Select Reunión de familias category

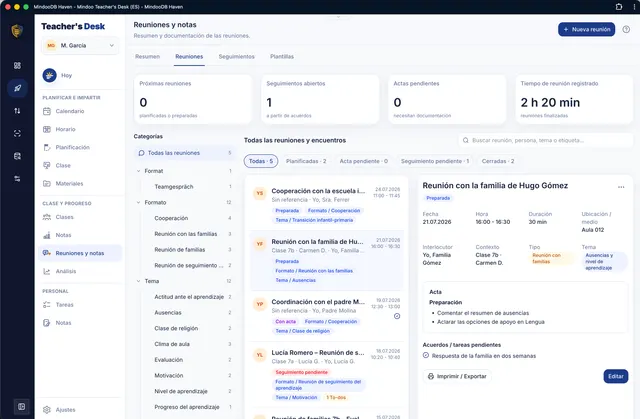pos(188,250)
